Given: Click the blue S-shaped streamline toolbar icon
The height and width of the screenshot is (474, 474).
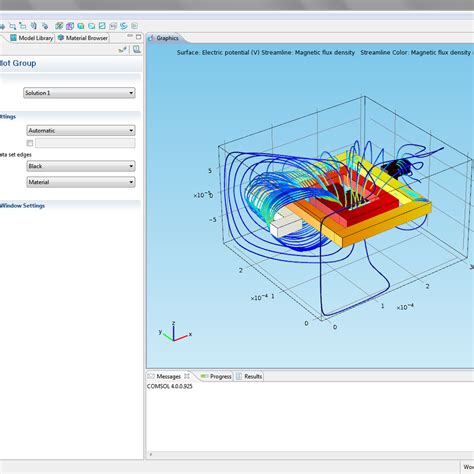Looking at the screenshot, I should tap(124, 26).
